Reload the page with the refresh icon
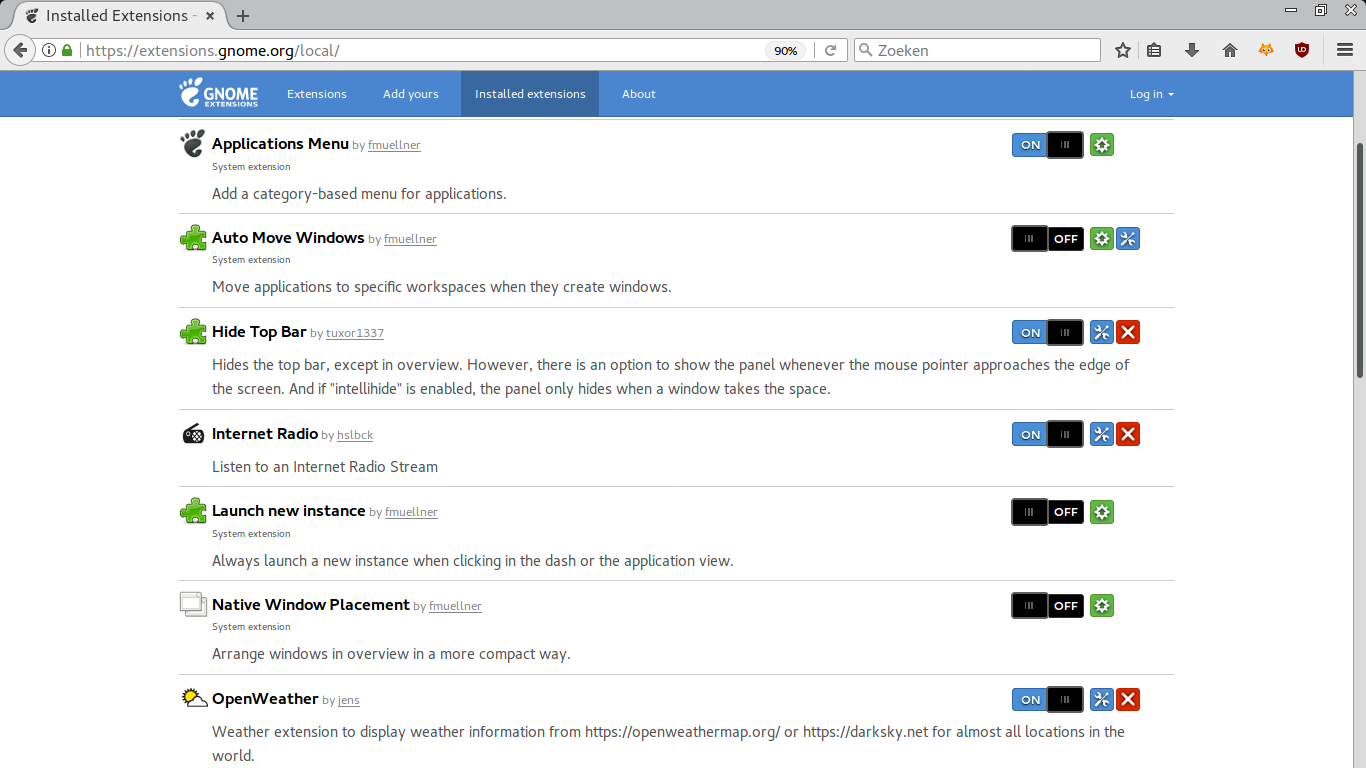The height and width of the screenshot is (768, 1366). tap(830, 50)
